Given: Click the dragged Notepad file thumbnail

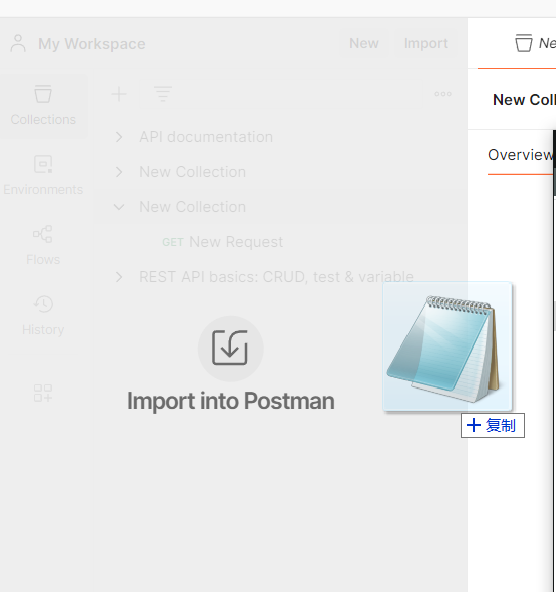Looking at the screenshot, I should click(447, 346).
